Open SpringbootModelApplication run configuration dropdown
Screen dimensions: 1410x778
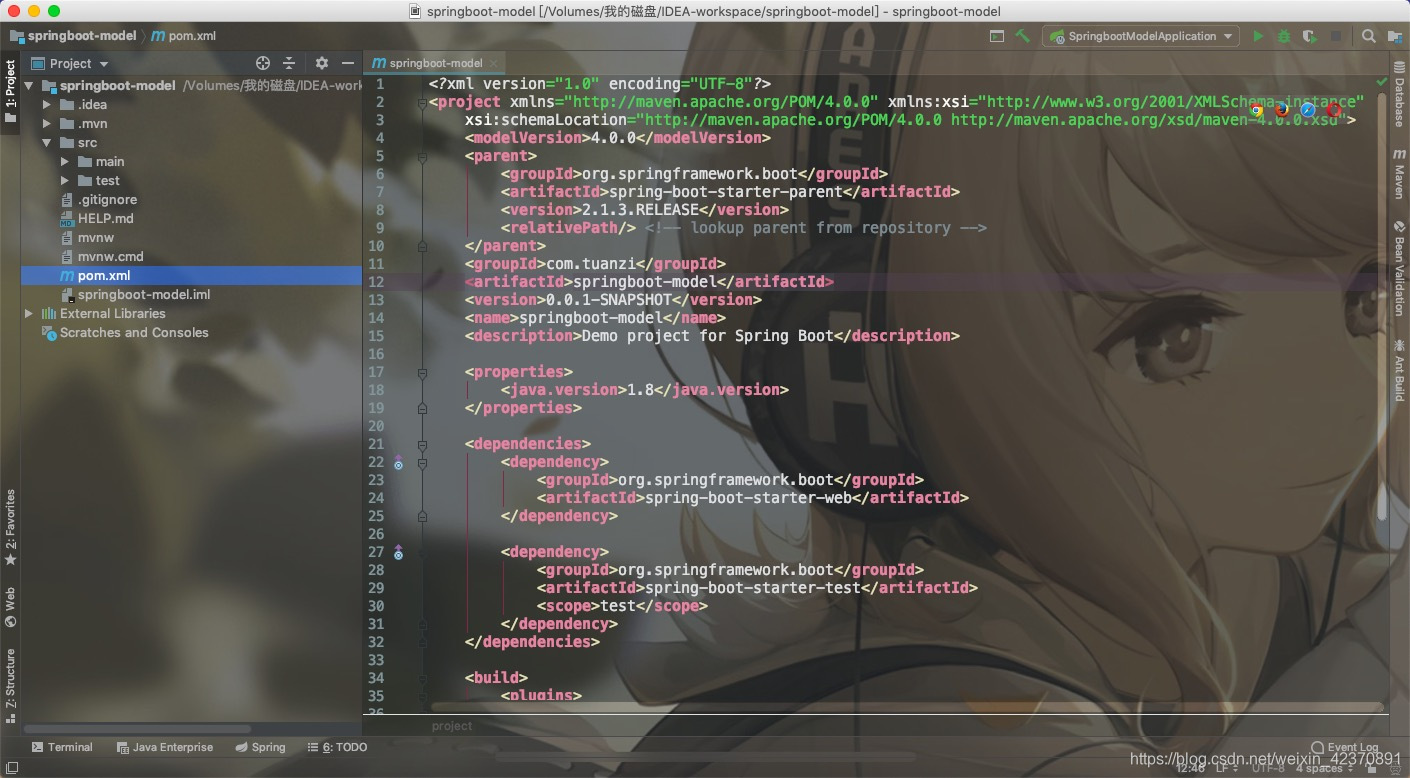(1141, 36)
